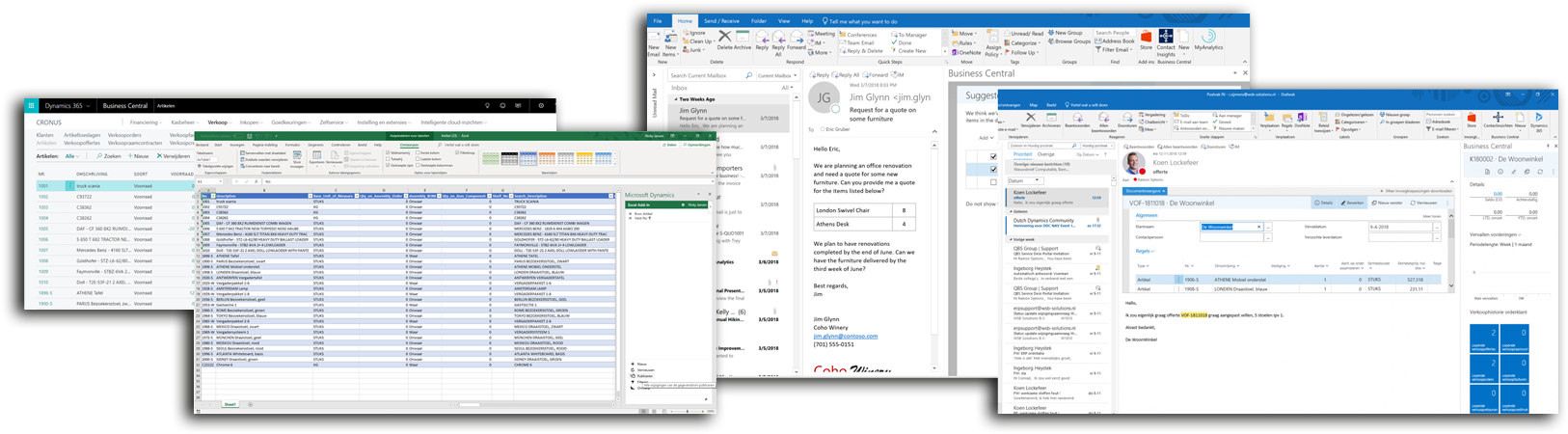This screenshot has height=434, width=1568.
Task: Toggle Gestreepte rijen checkbox in Excel
Action: click(388, 165)
